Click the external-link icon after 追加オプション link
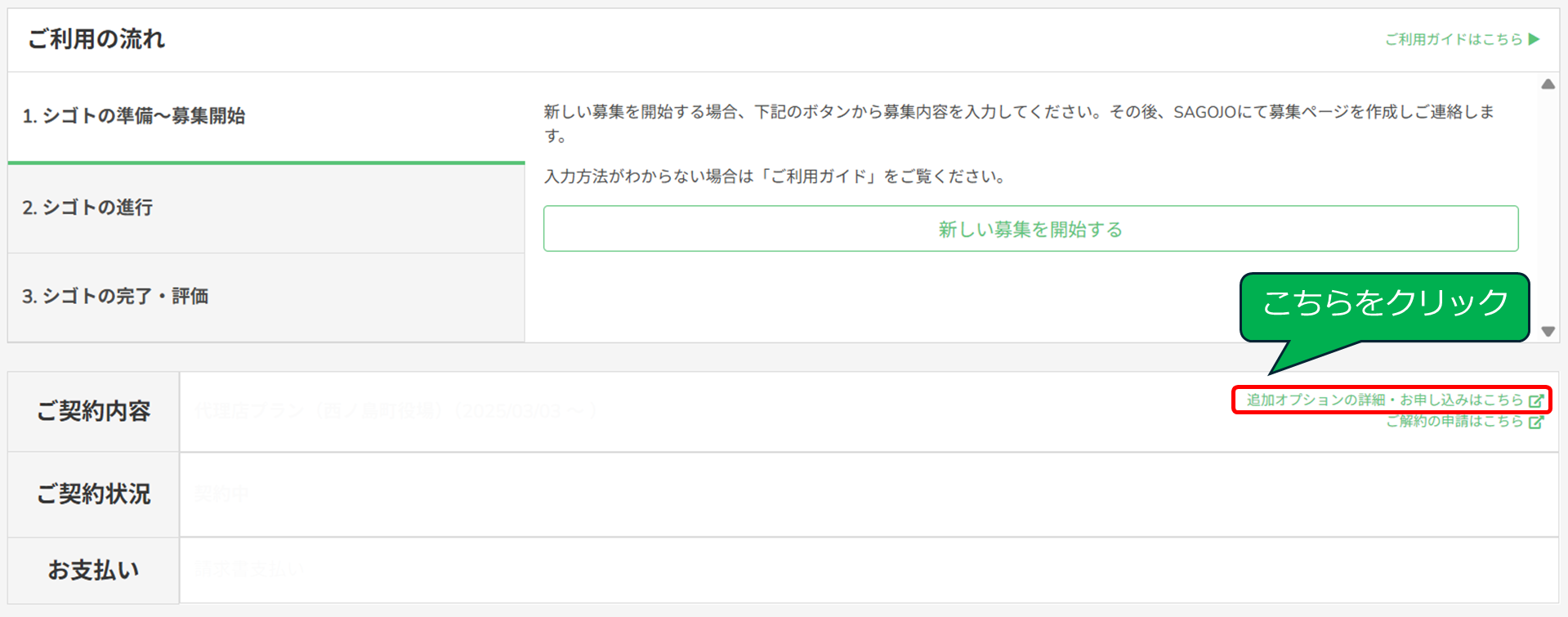The height and width of the screenshot is (617, 1568). pyautogui.click(x=1536, y=400)
